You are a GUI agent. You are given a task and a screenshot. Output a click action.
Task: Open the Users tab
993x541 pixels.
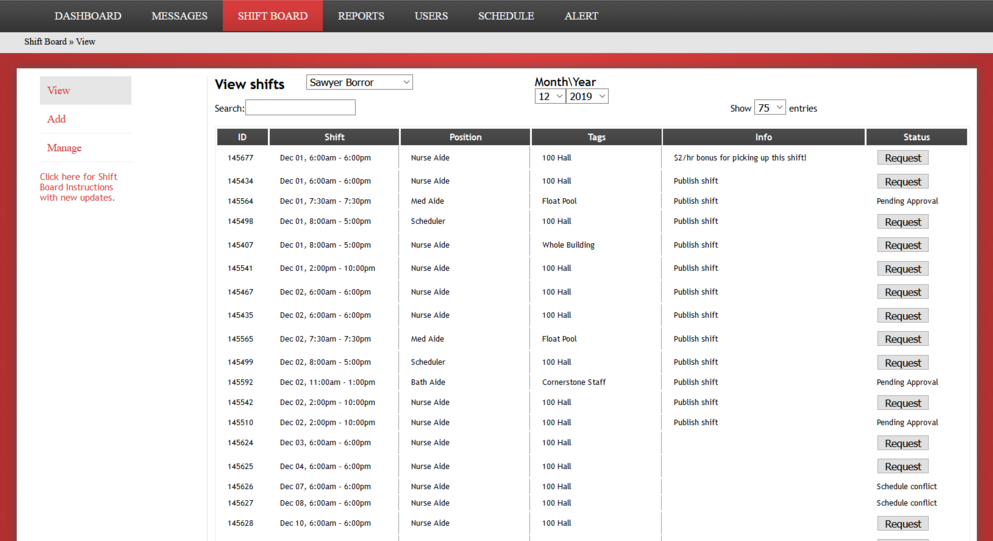431,16
